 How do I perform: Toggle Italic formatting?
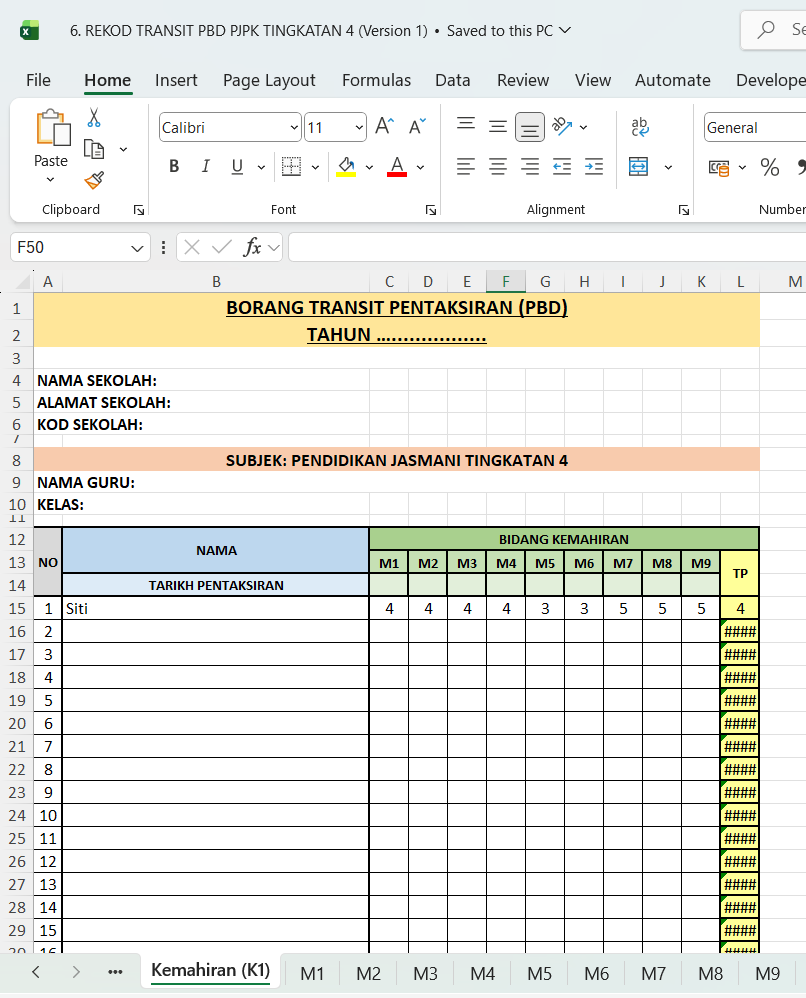(205, 167)
